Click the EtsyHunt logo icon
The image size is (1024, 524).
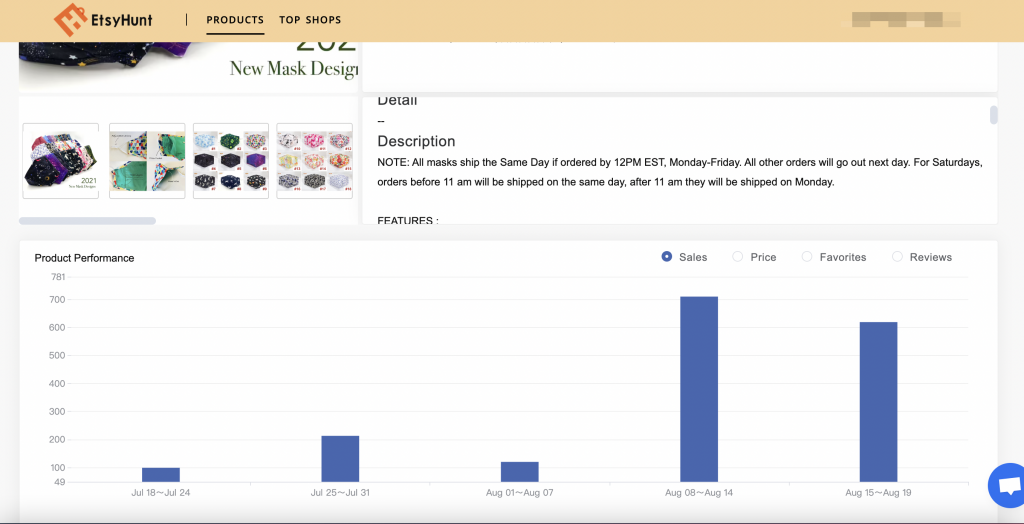coord(70,19)
